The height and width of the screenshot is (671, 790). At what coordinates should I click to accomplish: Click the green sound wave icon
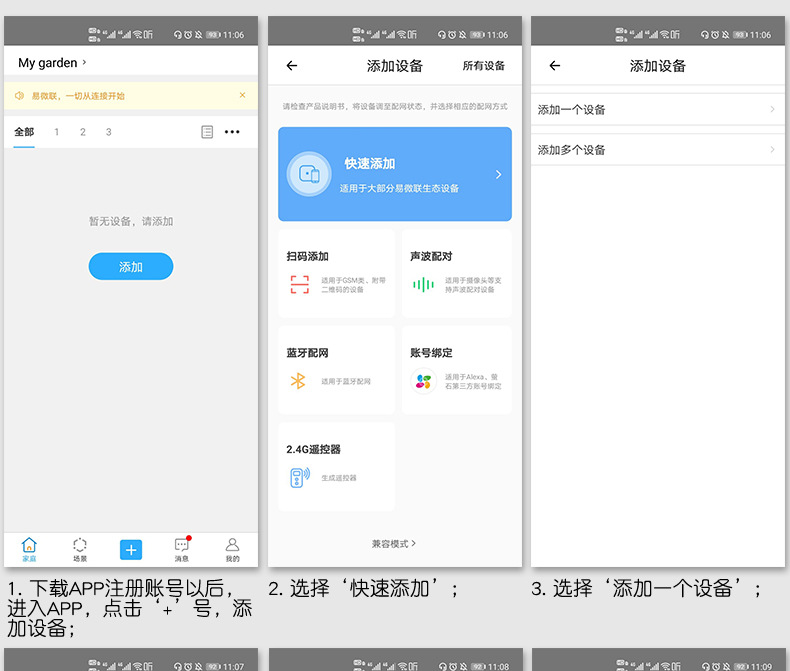point(423,285)
